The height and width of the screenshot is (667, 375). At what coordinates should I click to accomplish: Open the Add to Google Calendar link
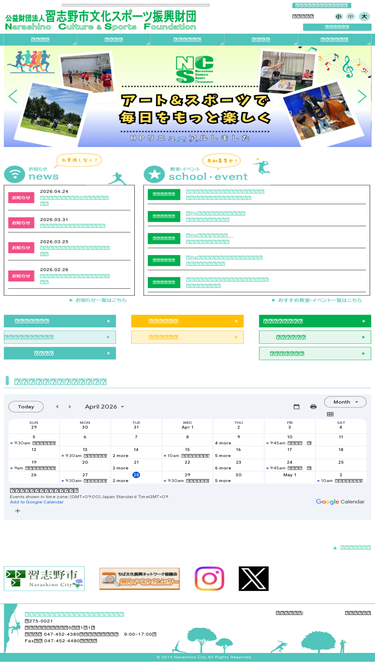37,502
